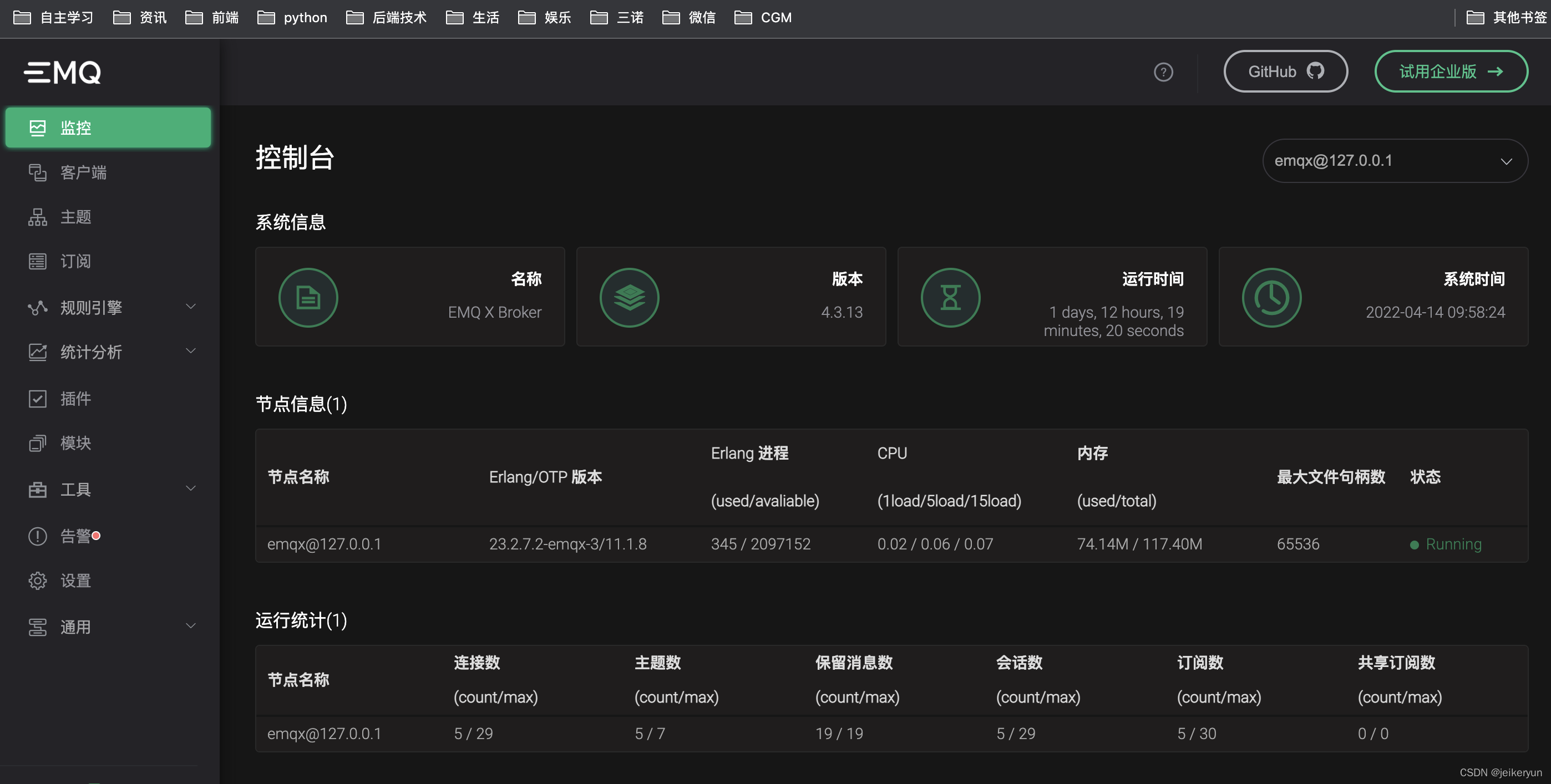
Task: Click the EMQ logo
Action: tap(63, 72)
